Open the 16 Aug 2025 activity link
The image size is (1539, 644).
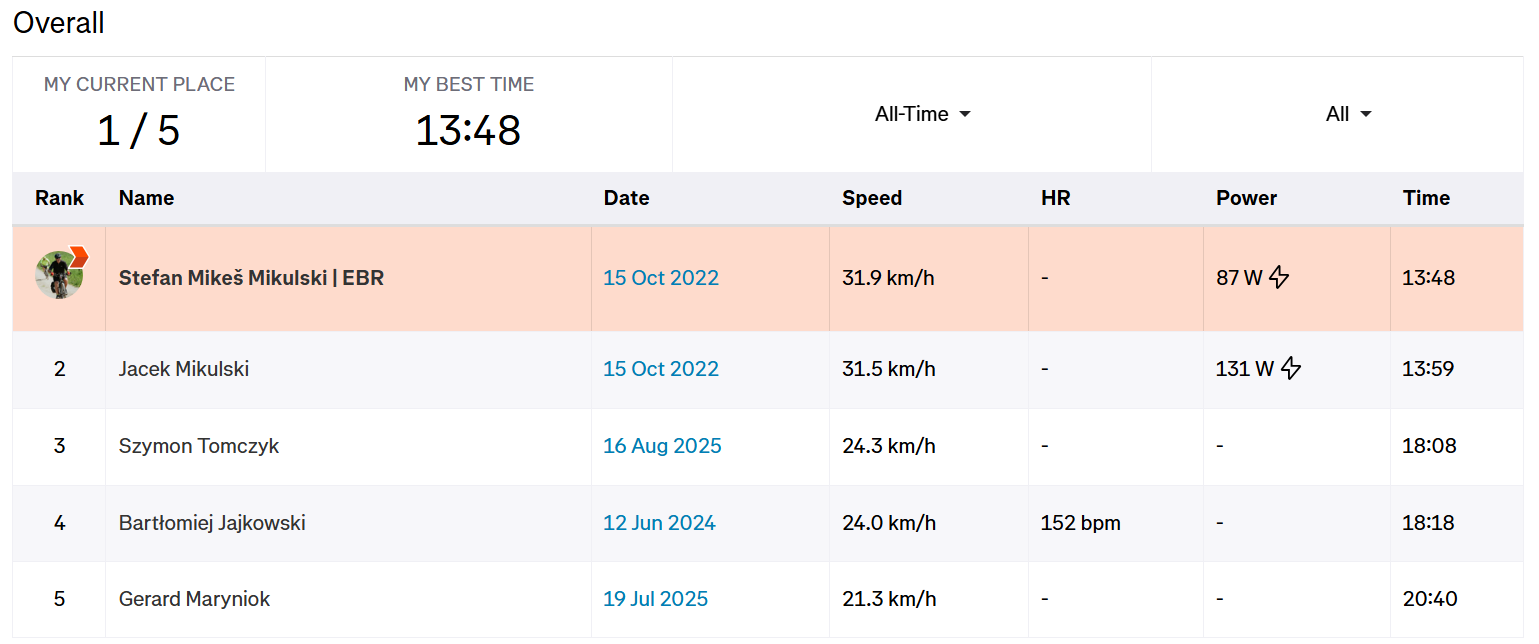(661, 446)
